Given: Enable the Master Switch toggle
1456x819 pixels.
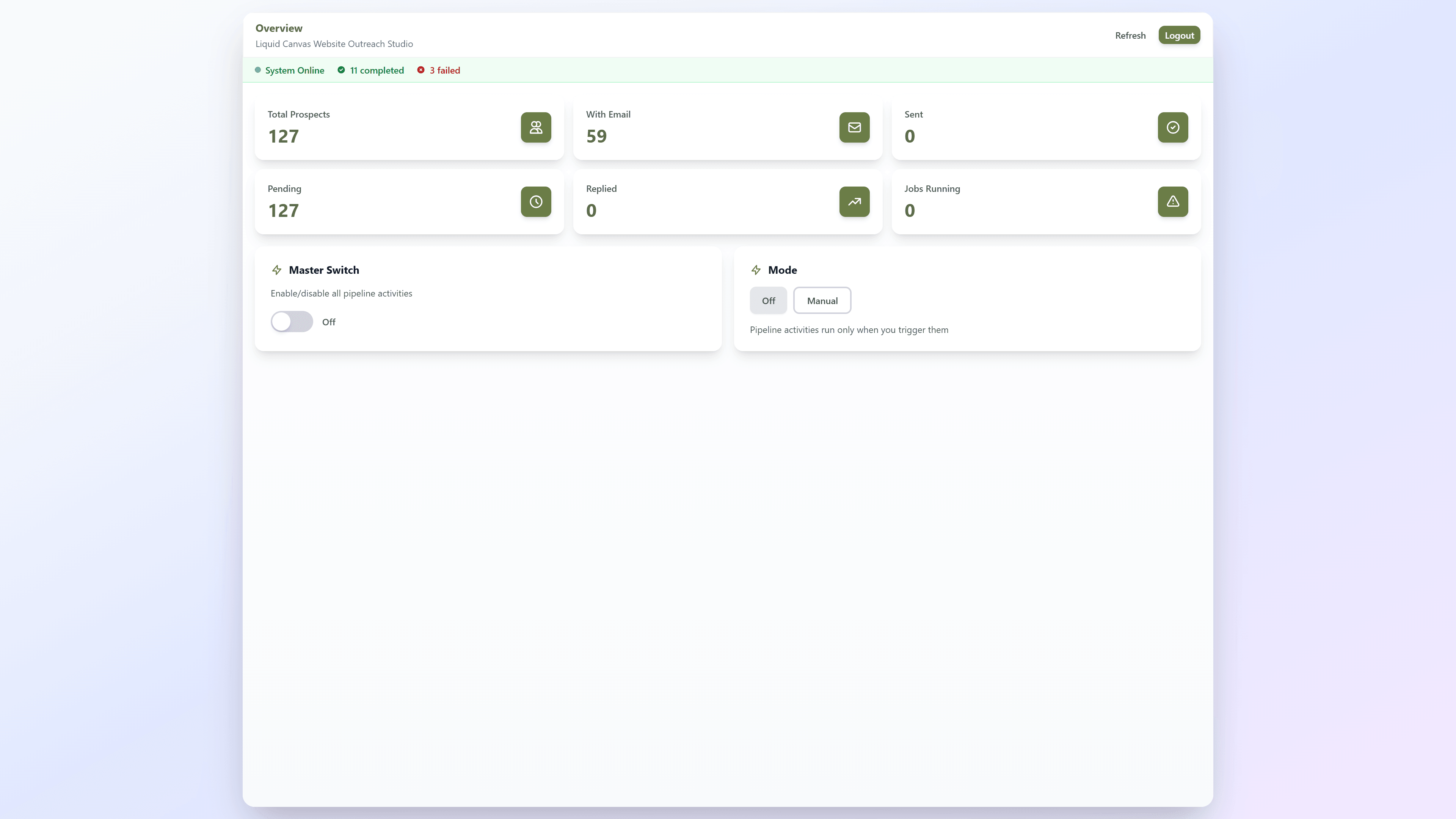Looking at the screenshot, I should (x=292, y=321).
